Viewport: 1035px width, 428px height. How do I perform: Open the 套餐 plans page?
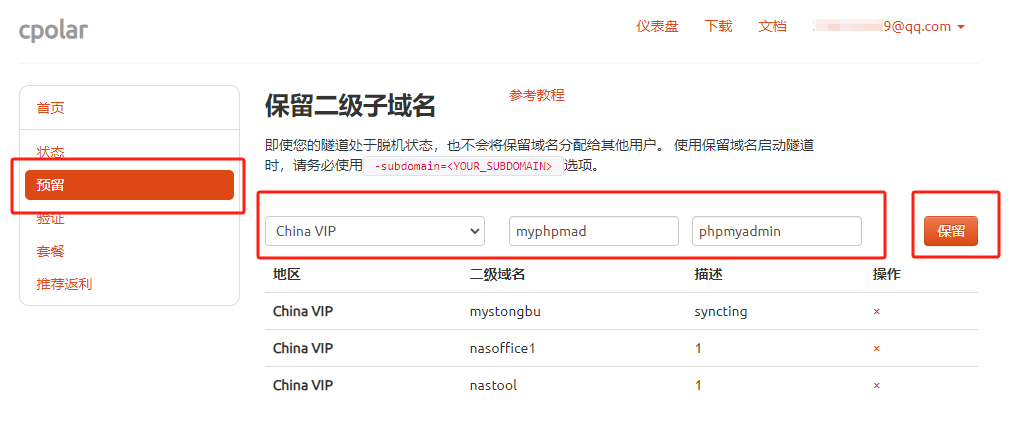[51, 251]
